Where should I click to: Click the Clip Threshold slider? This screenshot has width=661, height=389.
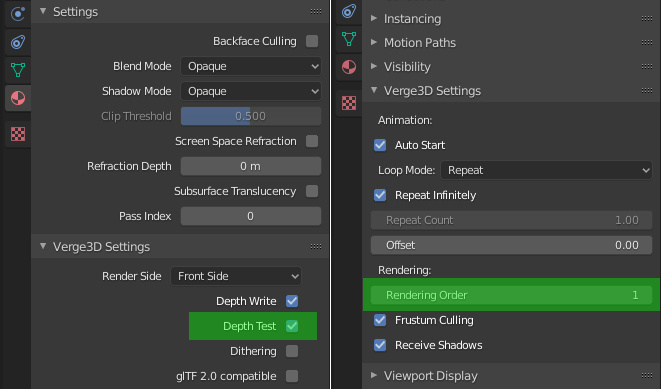click(251, 116)
